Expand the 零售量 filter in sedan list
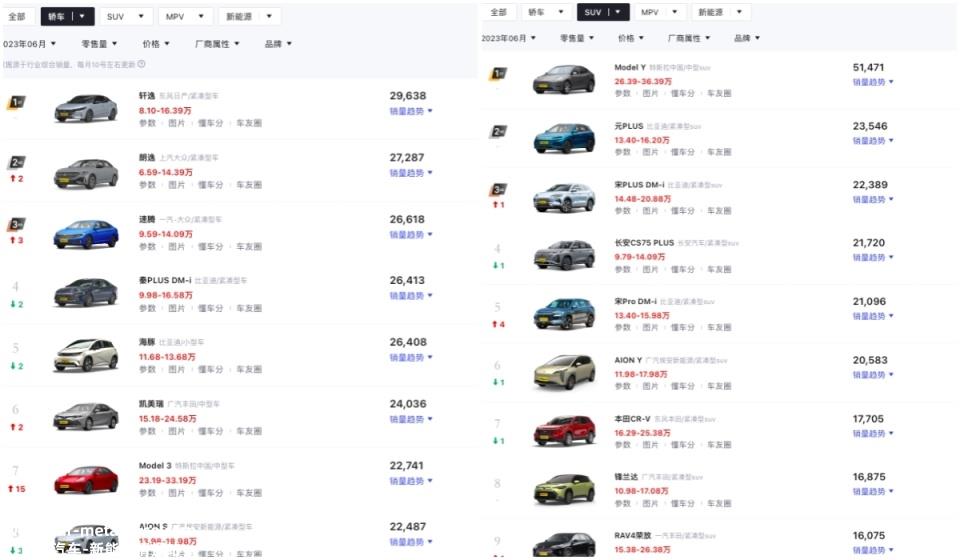960x560 pixels. pyautogui.click(x=99, y=44)
